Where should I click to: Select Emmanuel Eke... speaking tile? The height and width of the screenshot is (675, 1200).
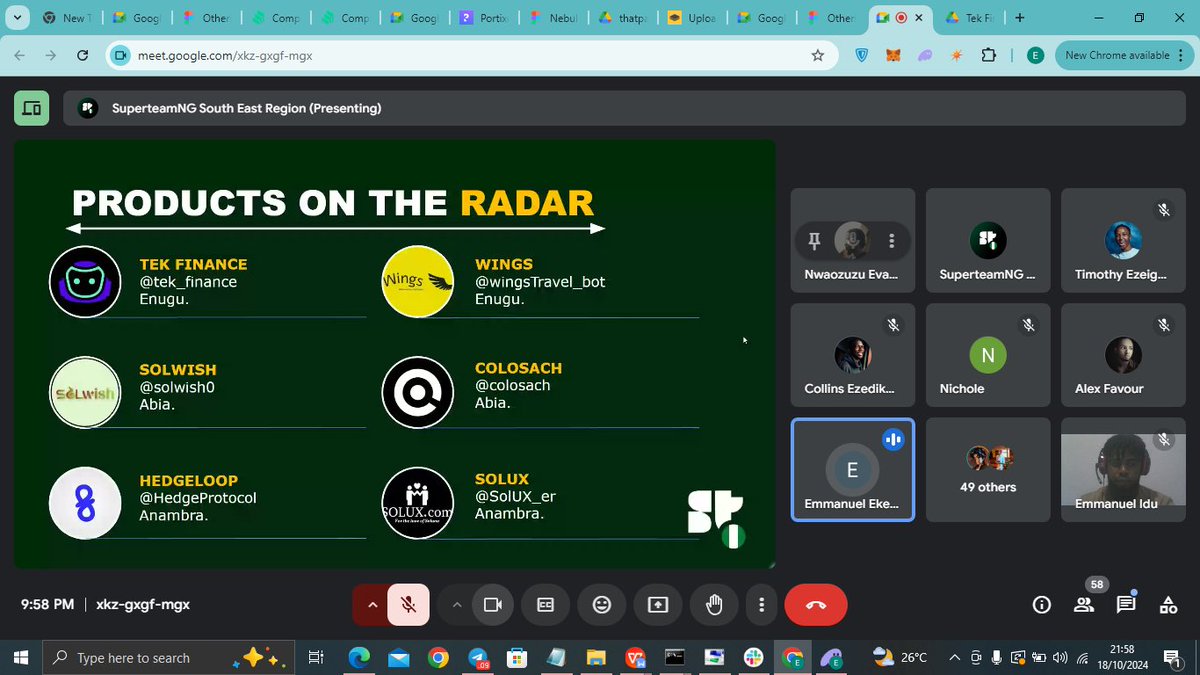pyautogui.click(x=853, y=470)
